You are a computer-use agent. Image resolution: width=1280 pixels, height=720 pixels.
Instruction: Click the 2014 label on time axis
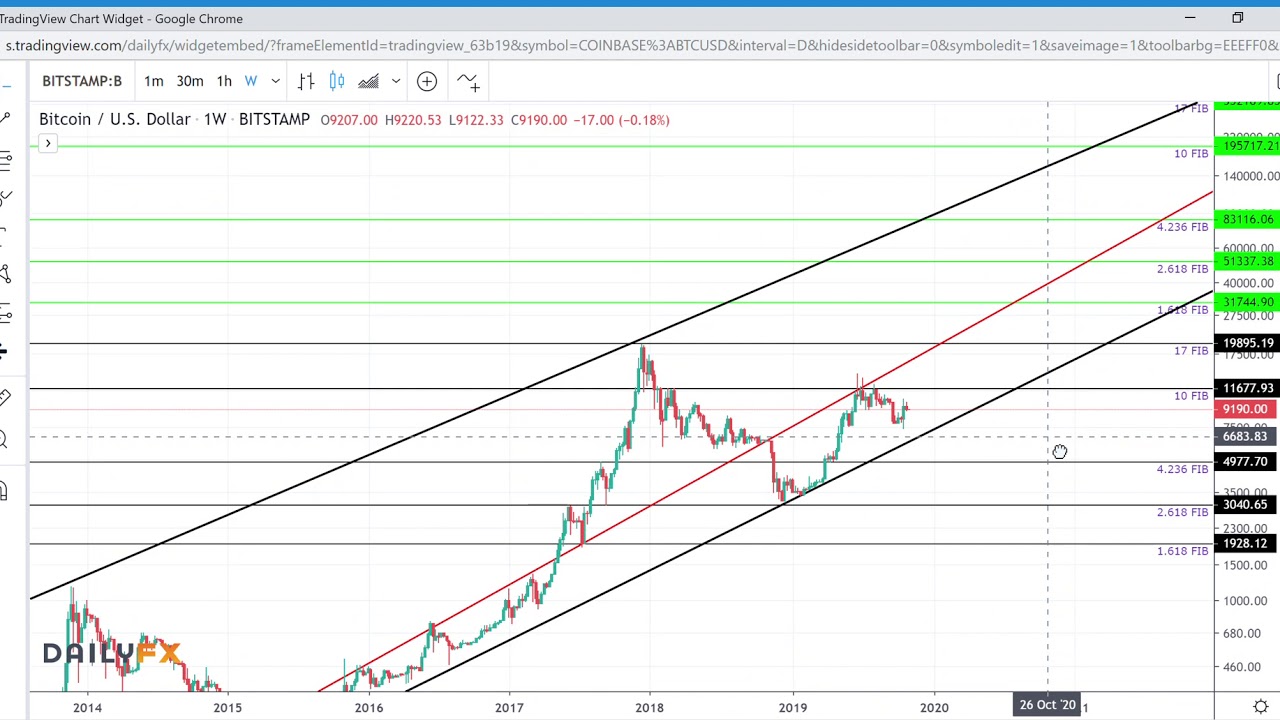point(87,707)
